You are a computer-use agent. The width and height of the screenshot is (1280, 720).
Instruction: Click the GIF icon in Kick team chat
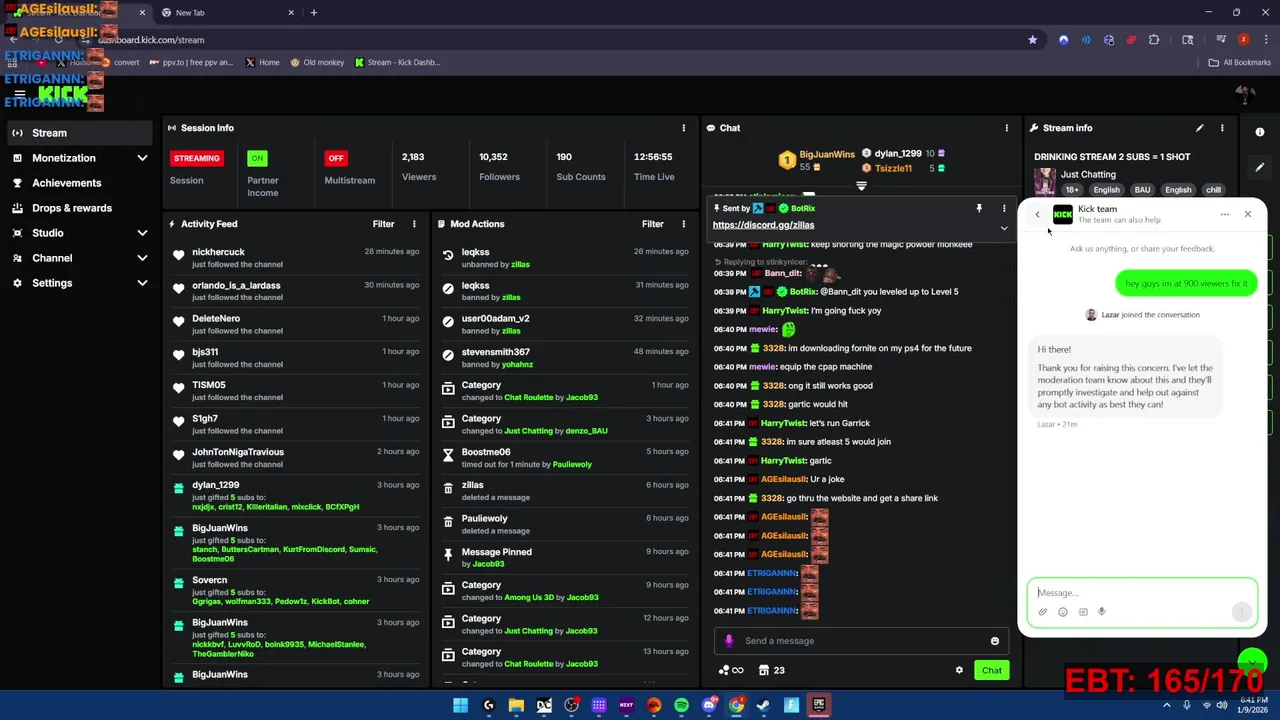click(1083, 612)
